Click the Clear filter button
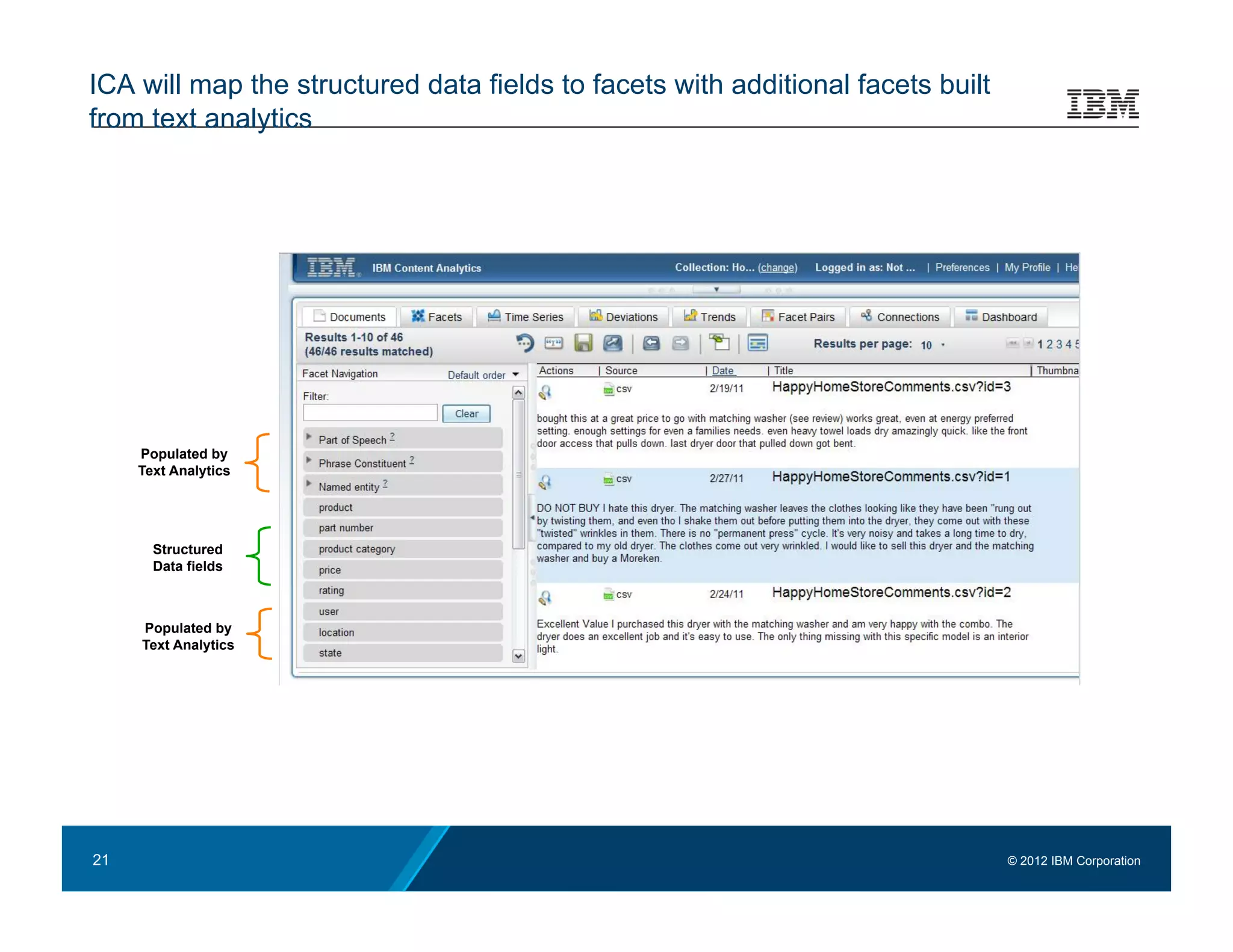This screenshot has height=952, width=1233. click(x=467, y=413)
